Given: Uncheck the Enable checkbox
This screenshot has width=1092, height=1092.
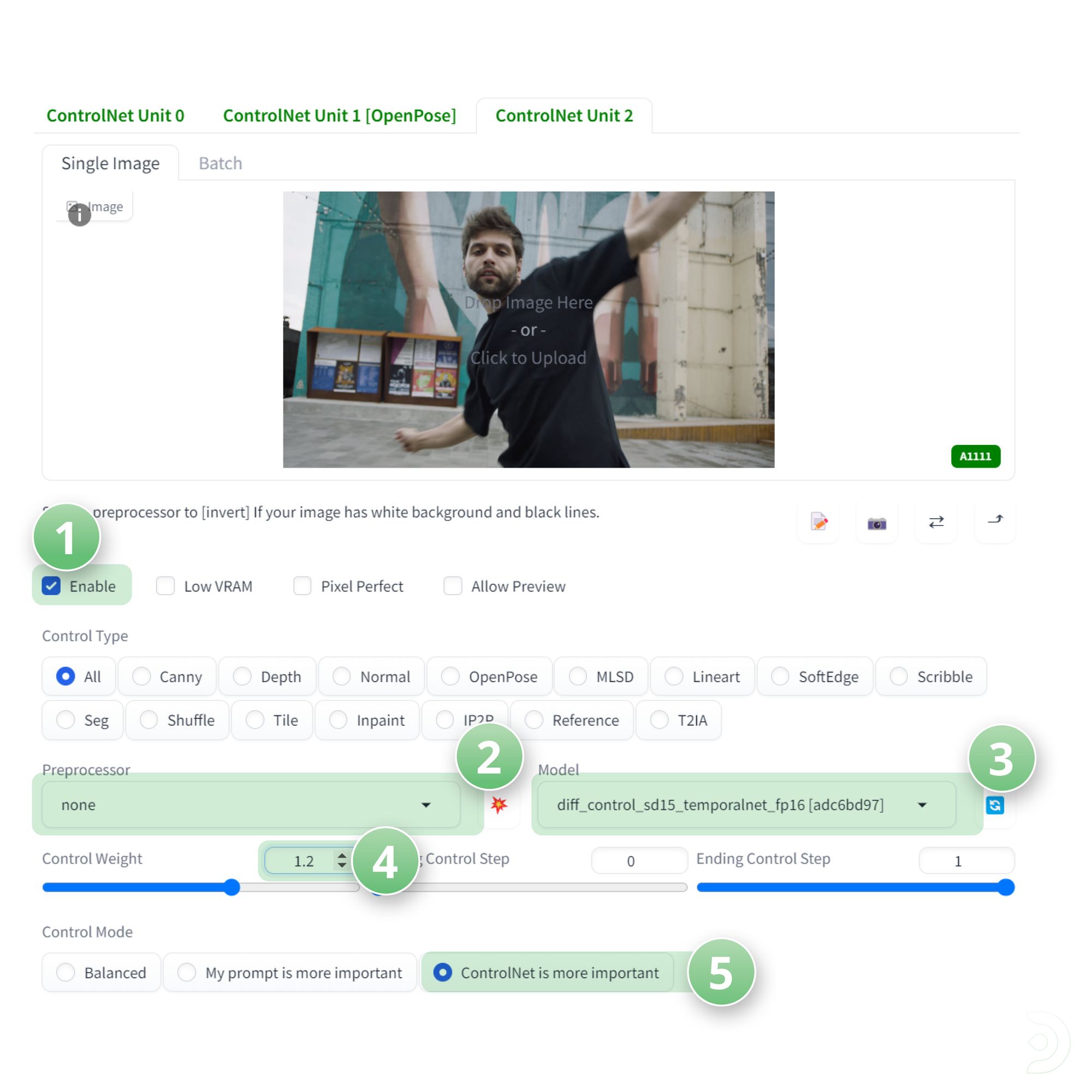Looking at the screenshot, I should [x=51, y=586].
